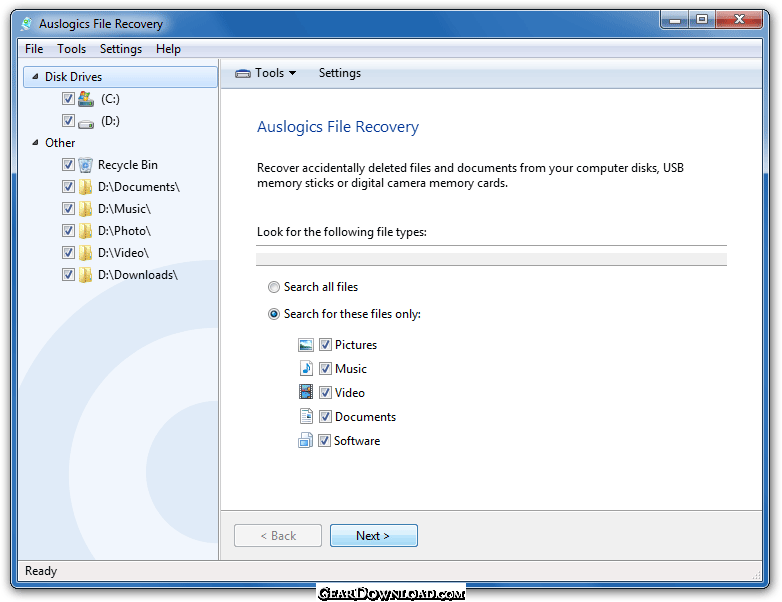Select the (C:) drive label

[110, 99]
